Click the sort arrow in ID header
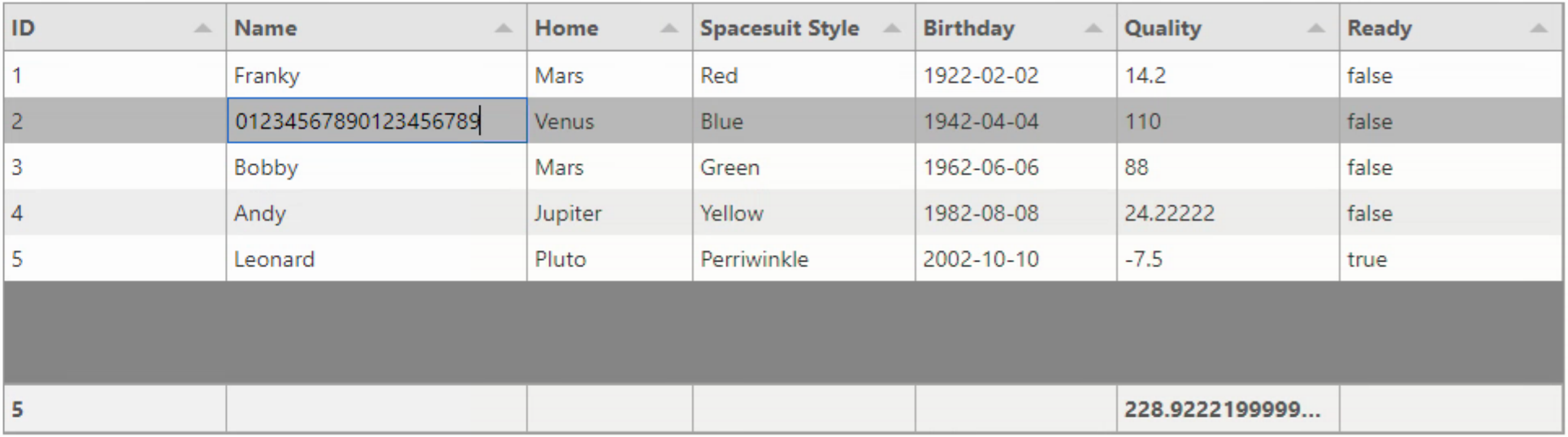 202,28
